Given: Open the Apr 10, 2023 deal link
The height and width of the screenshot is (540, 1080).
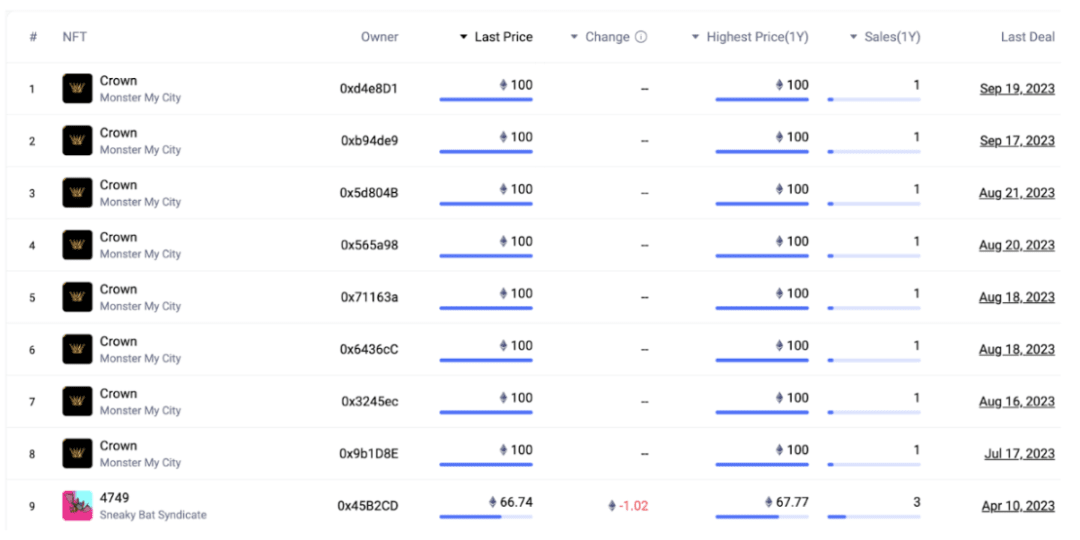Looking at the screenshot, I should pos(1018,506).
